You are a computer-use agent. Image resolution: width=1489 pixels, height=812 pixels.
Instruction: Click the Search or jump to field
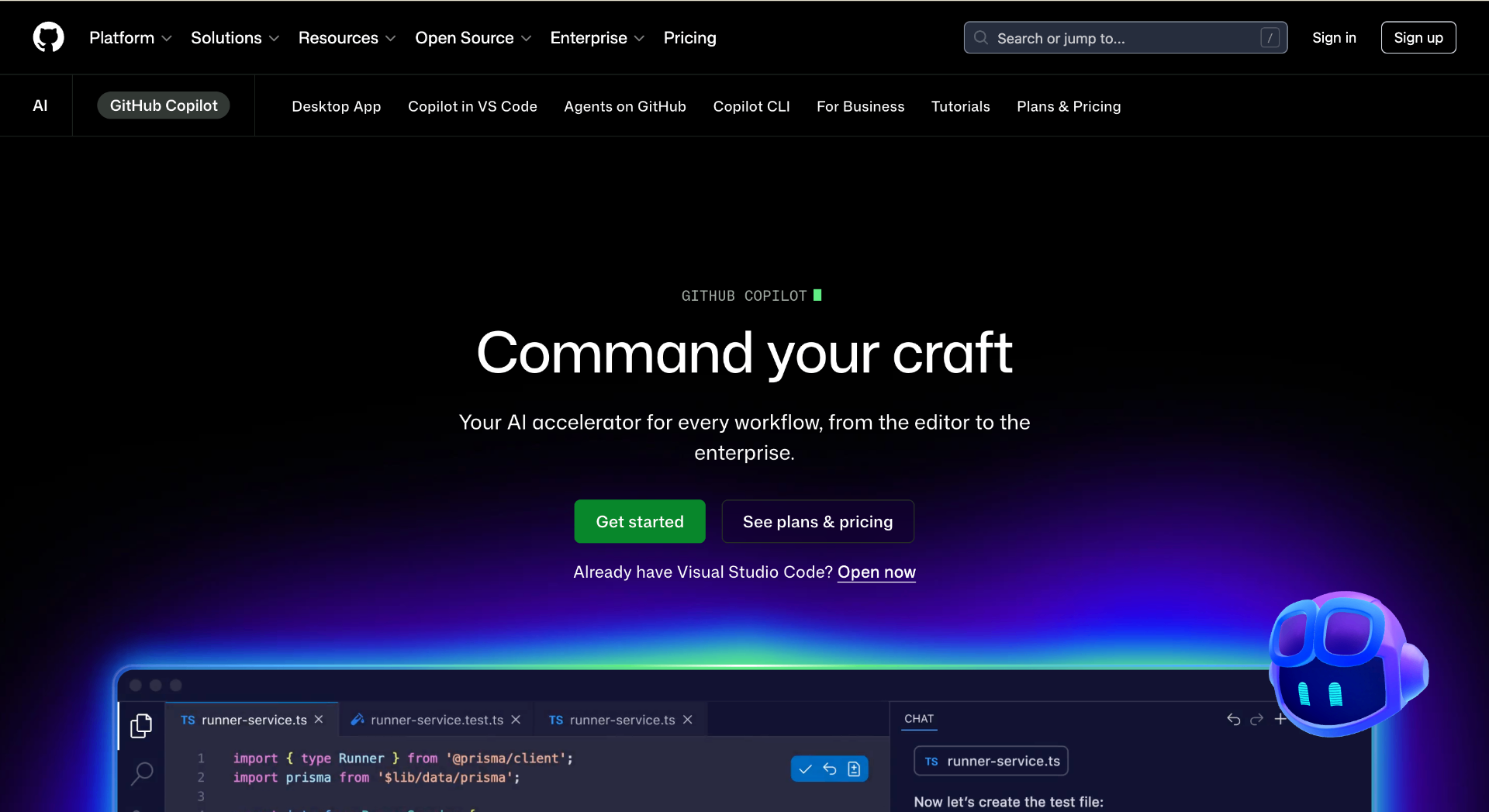pyautogui.click(x=1125, y=37)
